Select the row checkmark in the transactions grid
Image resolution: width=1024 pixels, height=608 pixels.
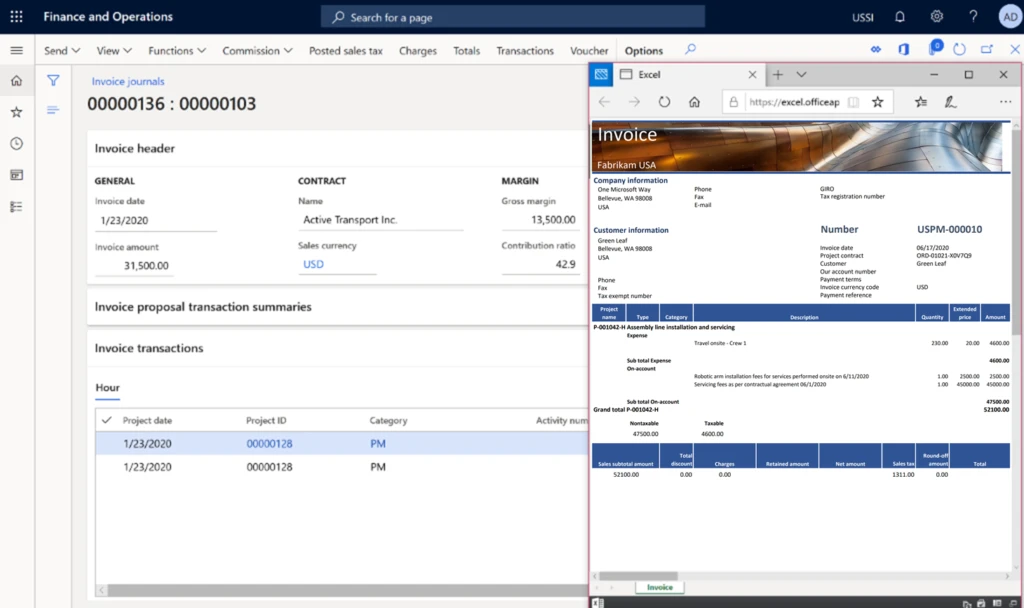coord(108,420)
